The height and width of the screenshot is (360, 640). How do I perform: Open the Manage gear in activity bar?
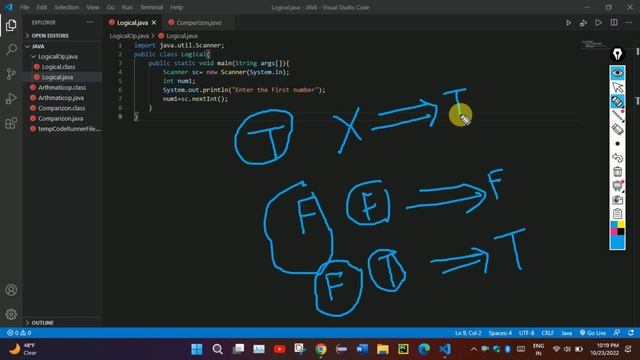point(11,314)
